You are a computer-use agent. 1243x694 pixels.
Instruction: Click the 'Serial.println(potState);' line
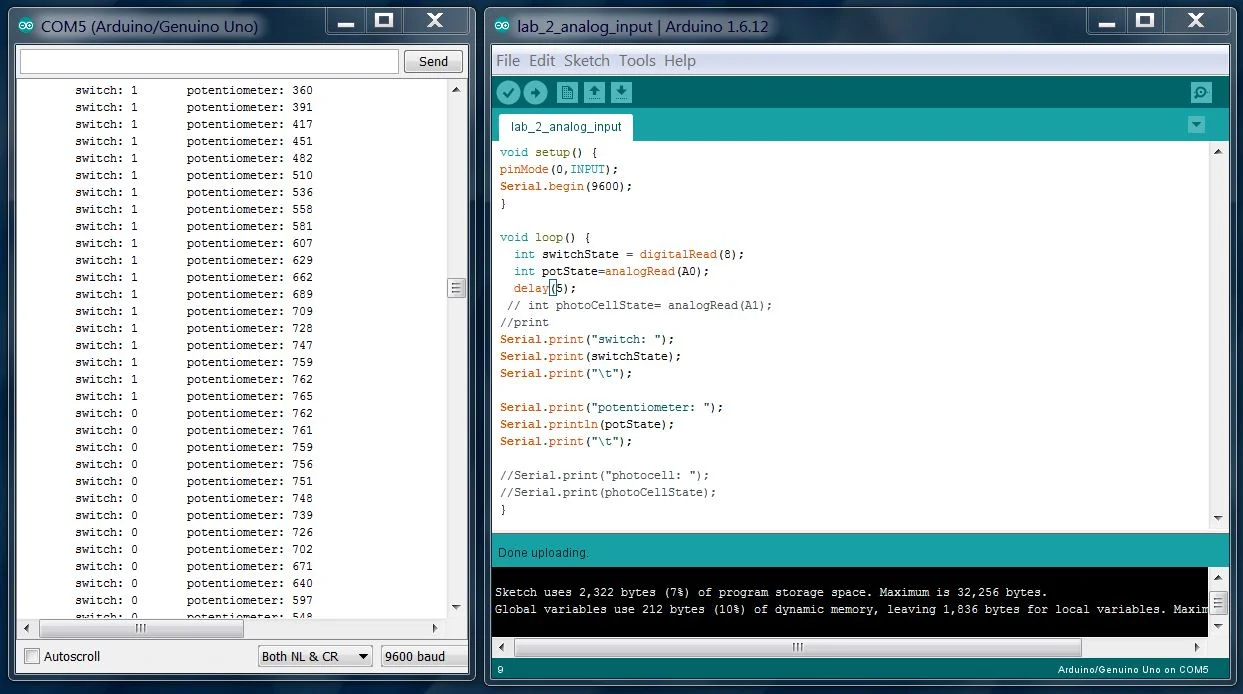[587, 424]
